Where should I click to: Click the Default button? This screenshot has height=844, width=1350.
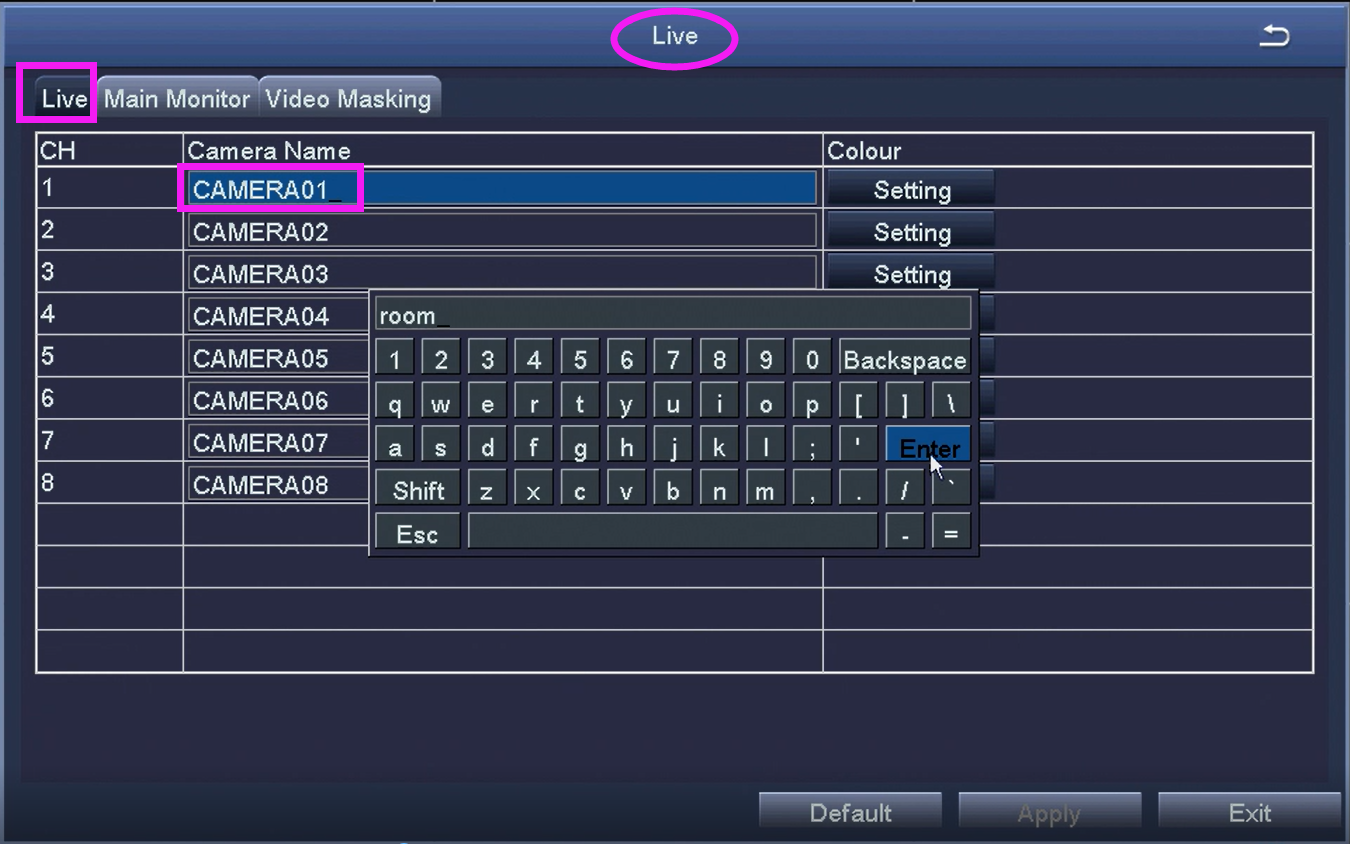click(850, 812)
